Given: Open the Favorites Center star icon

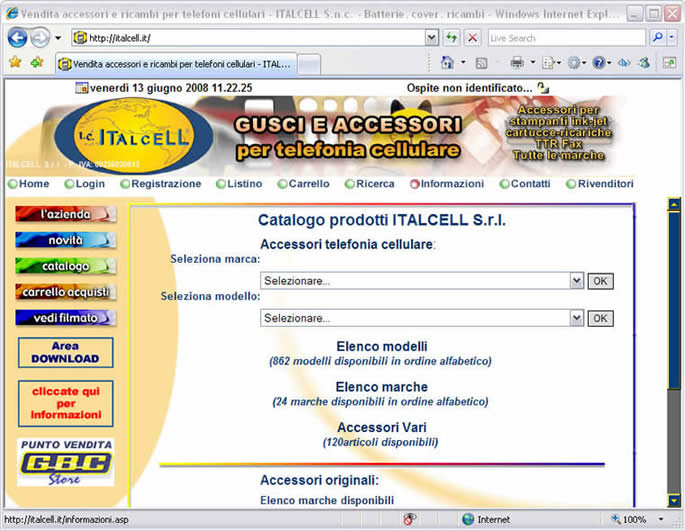Looking at the screenshot, I should click(x=15, y=62).
